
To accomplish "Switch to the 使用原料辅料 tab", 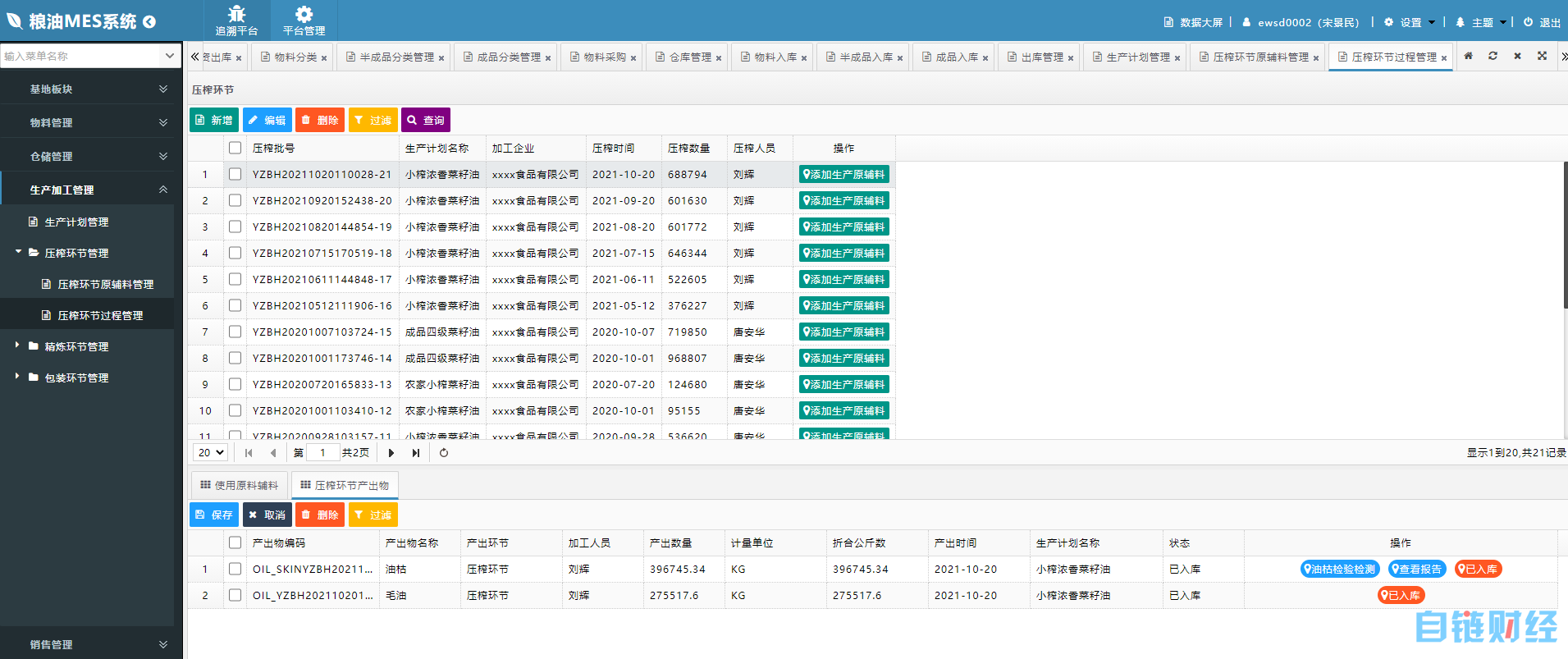I will pyautogui.click(x=240, y=486).
